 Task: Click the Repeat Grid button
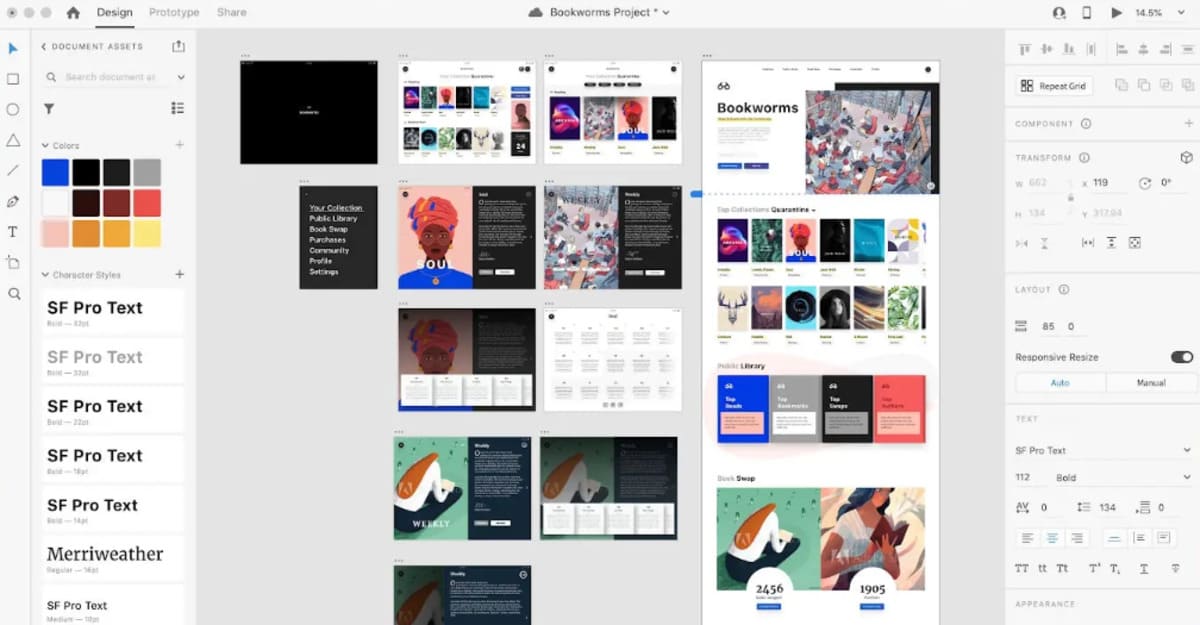[1053, 86]
